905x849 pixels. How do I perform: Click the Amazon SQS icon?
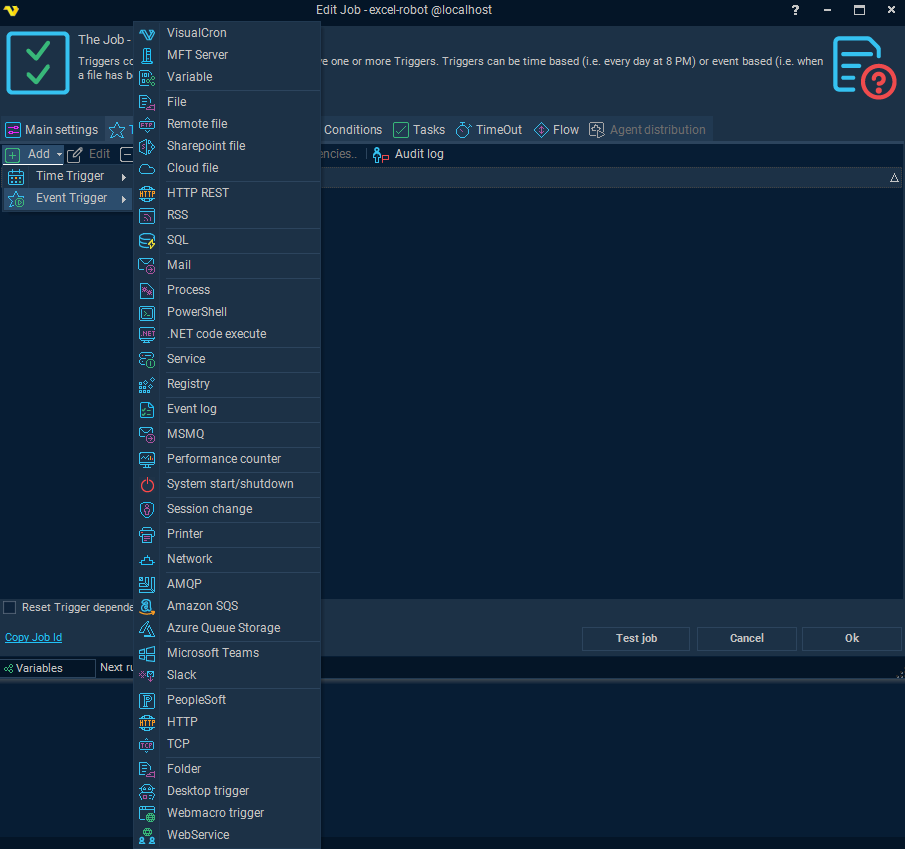pos(147,606)
